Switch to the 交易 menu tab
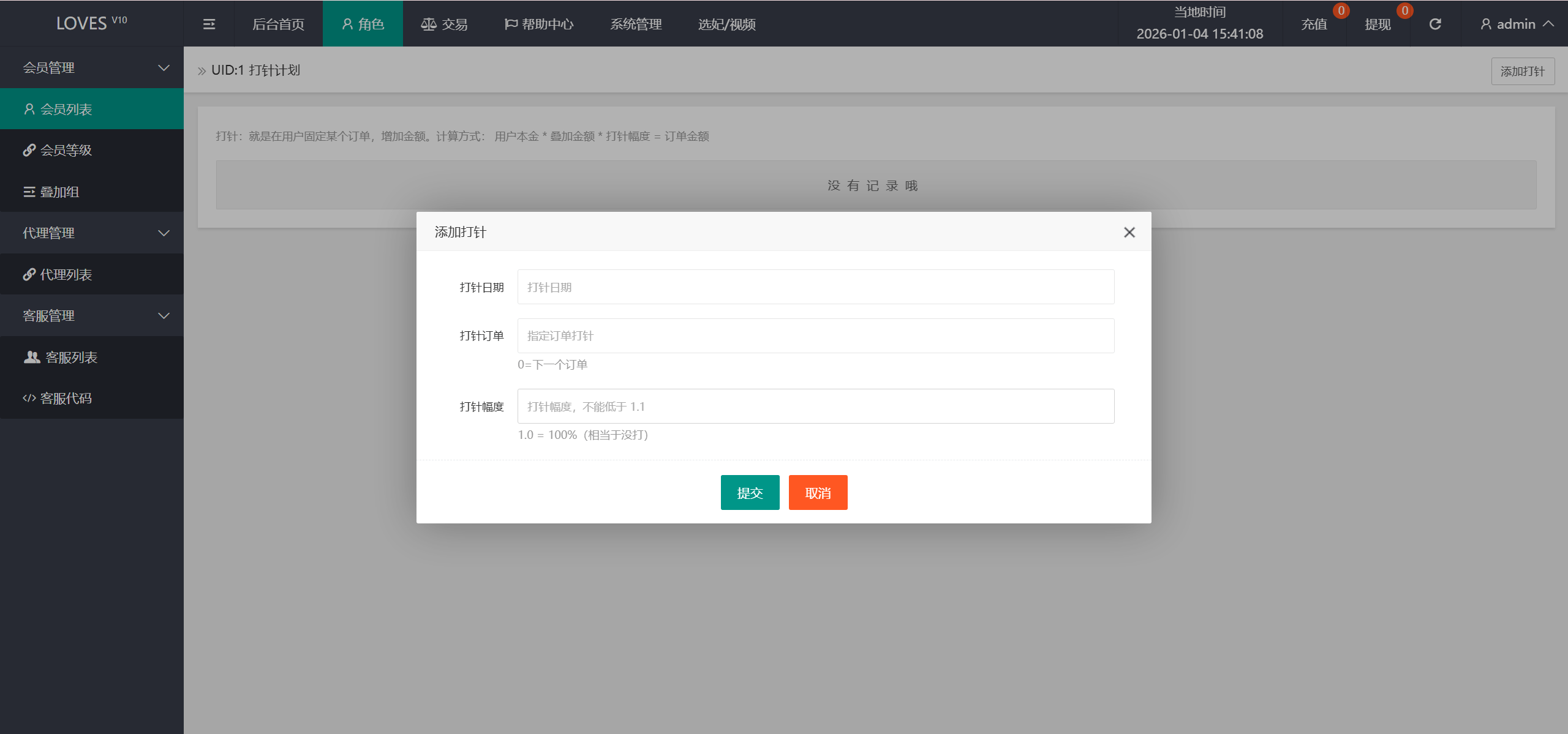The height and width of the screenshot is (734, 1568). click(445, 24)
